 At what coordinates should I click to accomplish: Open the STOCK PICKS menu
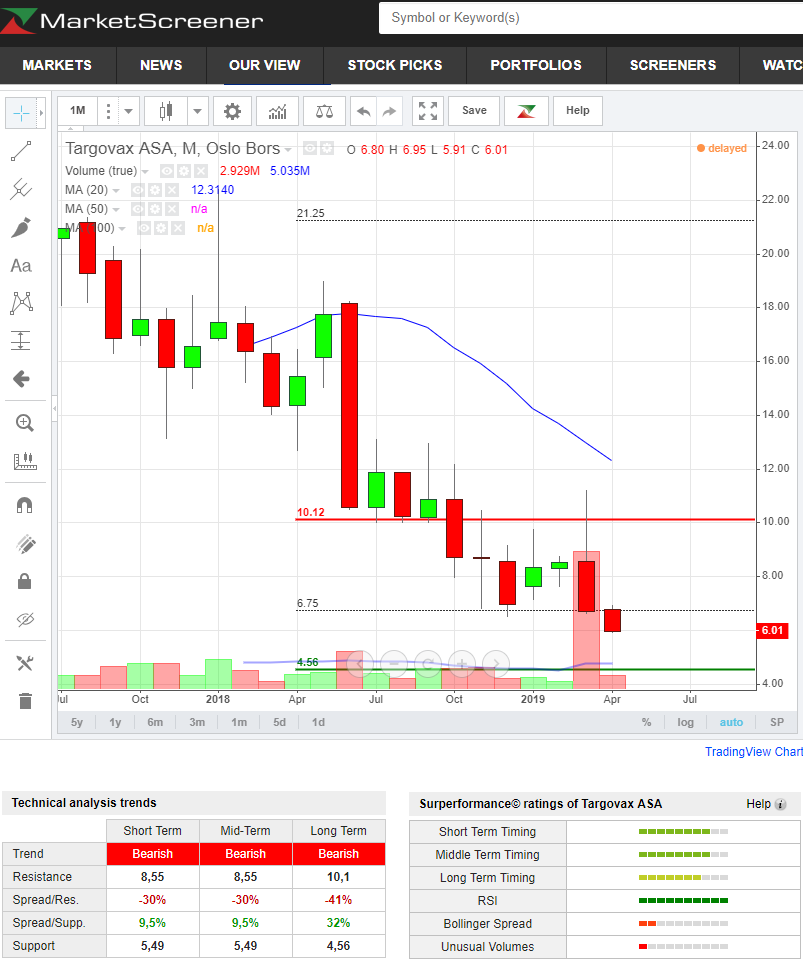coord(395,65)
